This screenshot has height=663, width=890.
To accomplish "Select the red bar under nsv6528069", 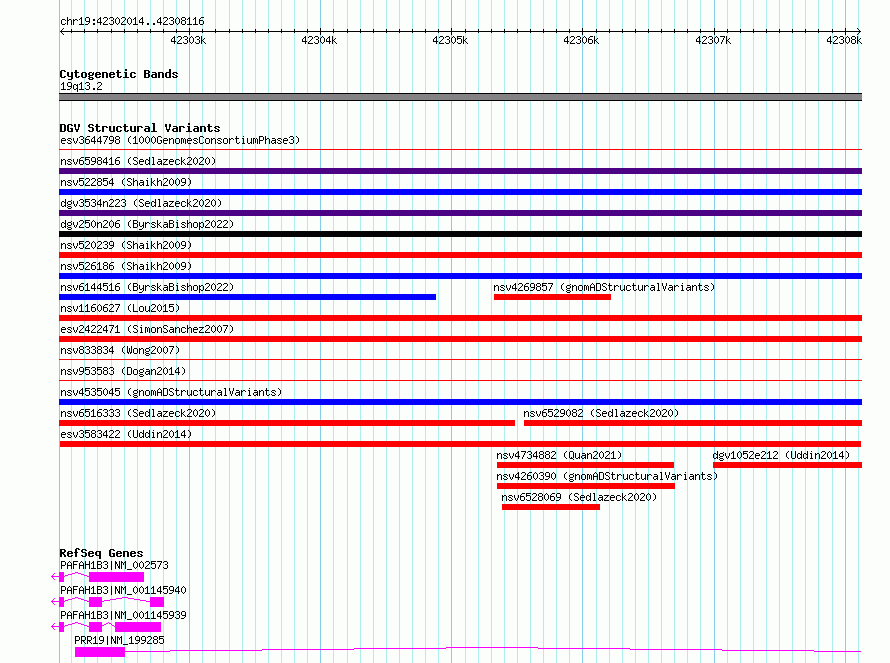I will point(551,507).
